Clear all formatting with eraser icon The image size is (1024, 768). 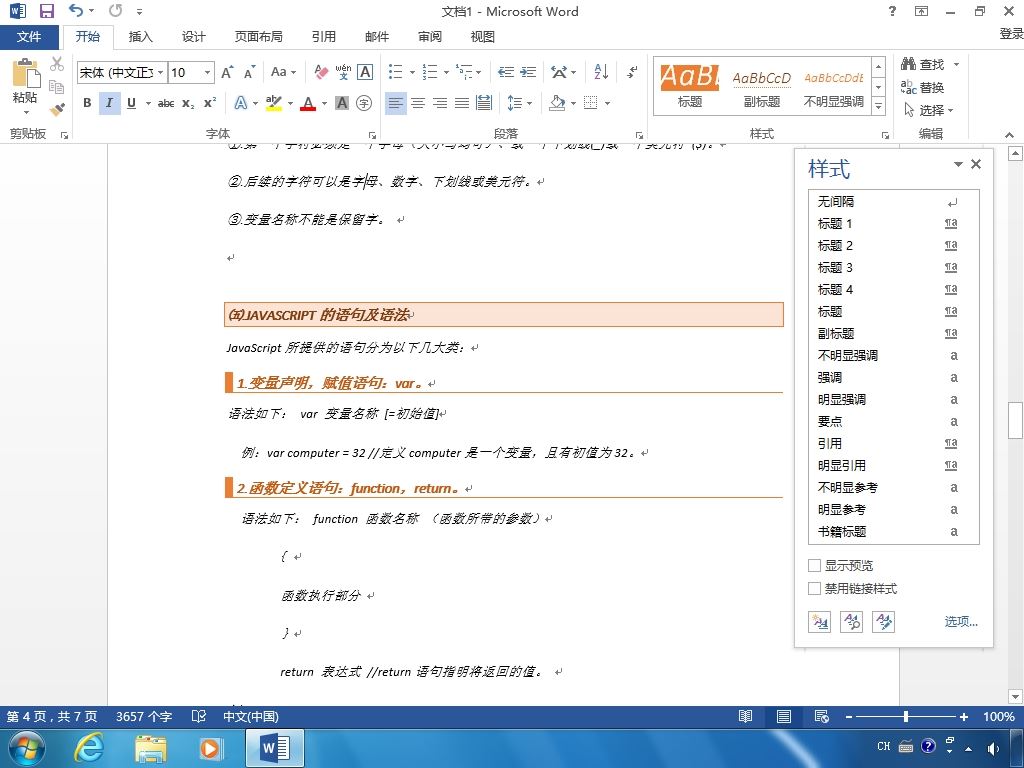click(x=321, y=72)
